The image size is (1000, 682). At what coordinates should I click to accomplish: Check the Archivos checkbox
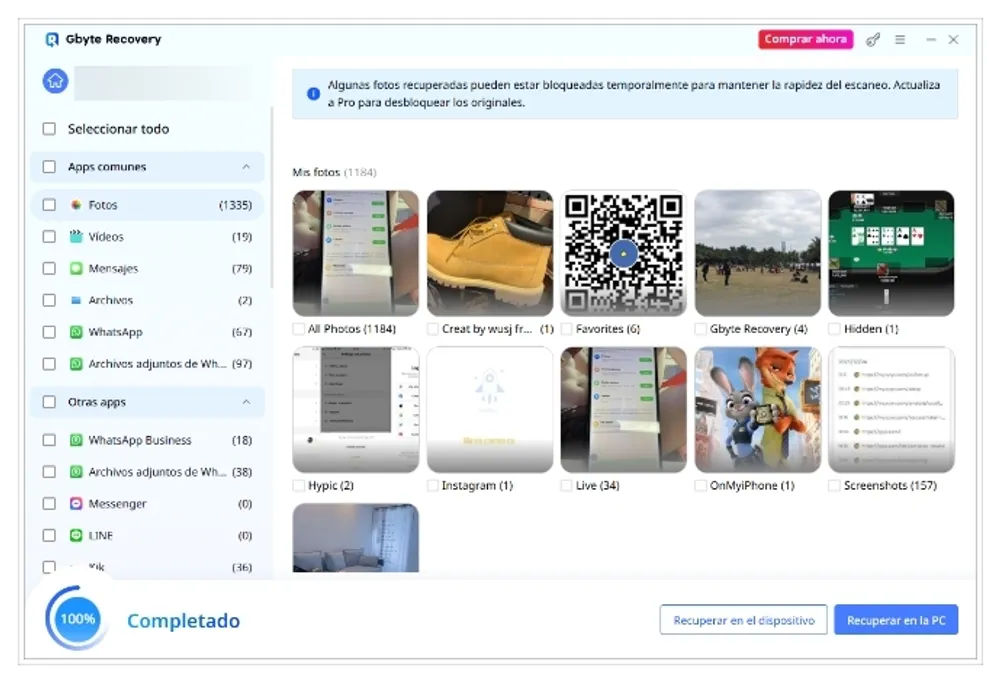click(x=49, y=300)
